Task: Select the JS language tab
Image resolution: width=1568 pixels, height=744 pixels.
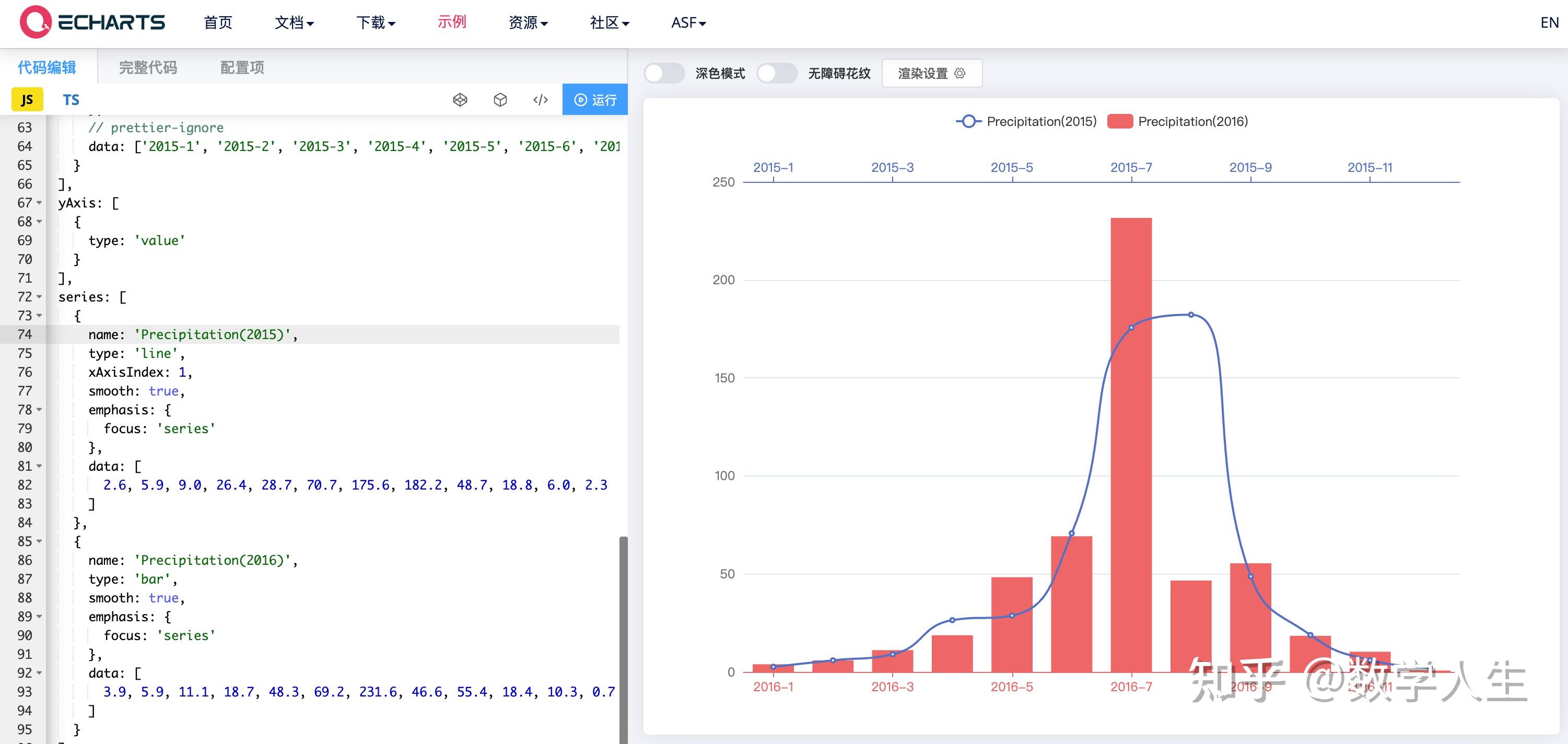Action: 27,99
